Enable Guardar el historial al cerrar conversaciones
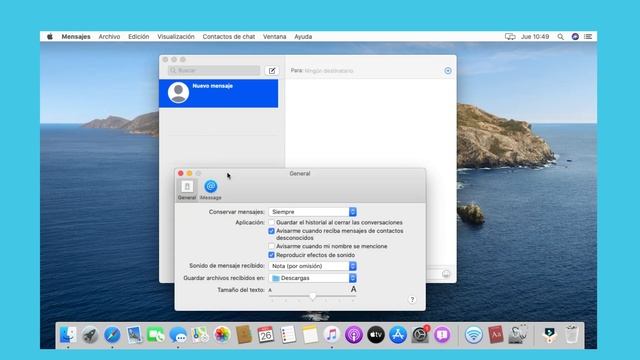Screen dimensions: 640x360 point(271,222)
